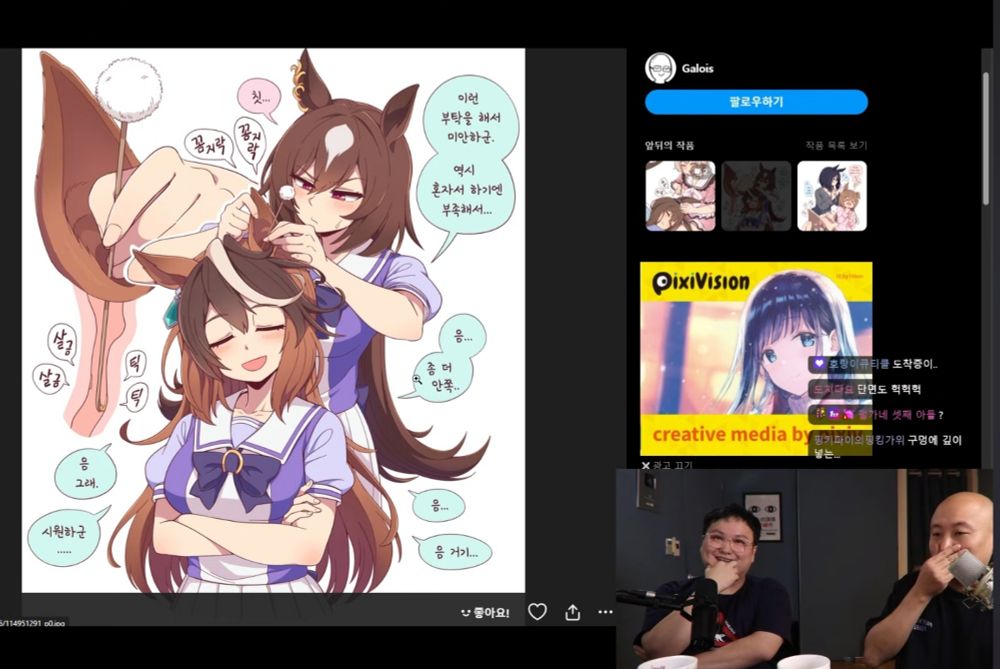Screen dimensions: 1000x669
Task: Click the 좋아요! smiley reaction button
Action: [485, 613]
